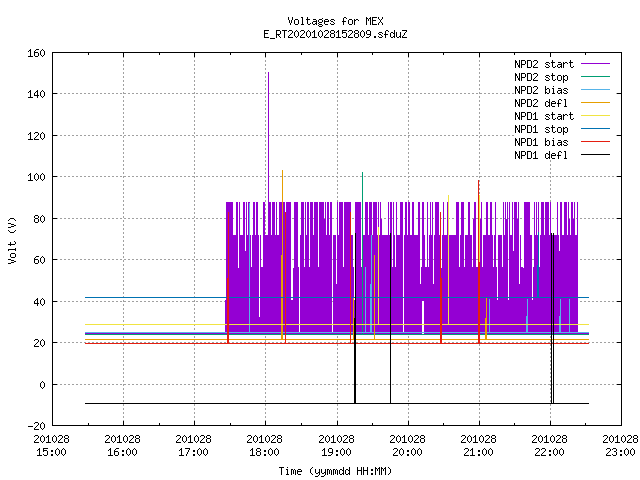Click the y-axis tick value -20
The width and height of the screenshot is (640, 480).
click(x=36, y=426)
